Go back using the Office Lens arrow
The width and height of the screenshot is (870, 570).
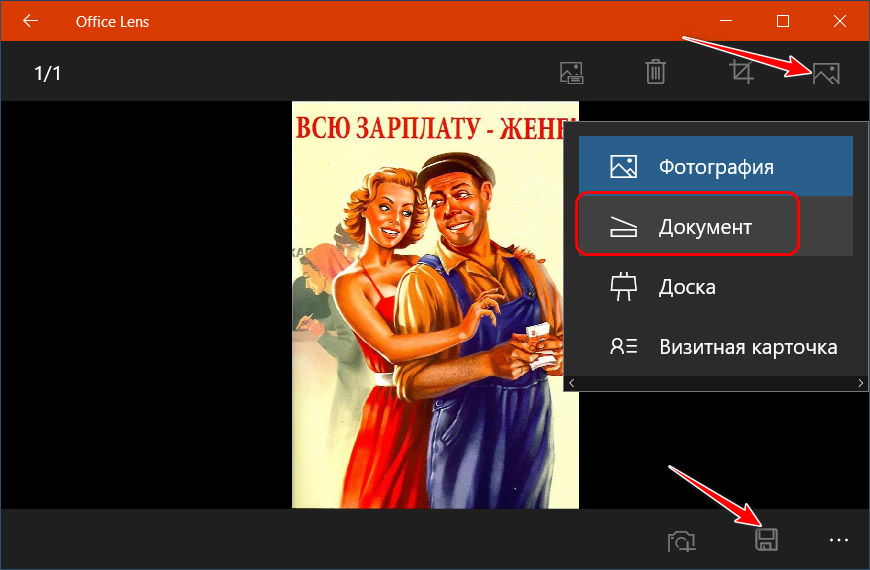30,21
